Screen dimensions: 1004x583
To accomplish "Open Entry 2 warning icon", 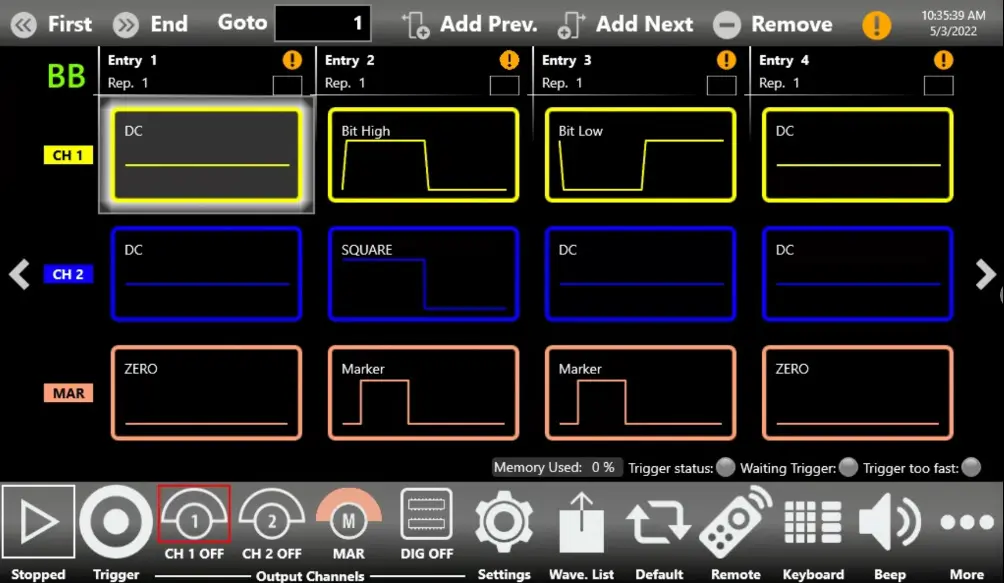I will coord(509,60).
